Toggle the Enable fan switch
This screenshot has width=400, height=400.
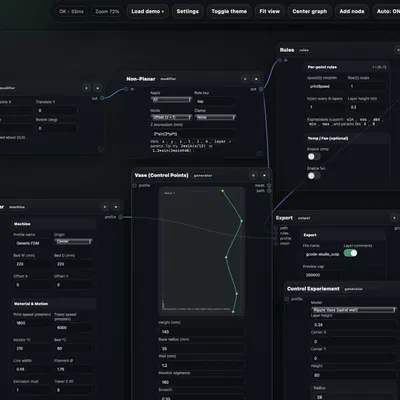314,176
